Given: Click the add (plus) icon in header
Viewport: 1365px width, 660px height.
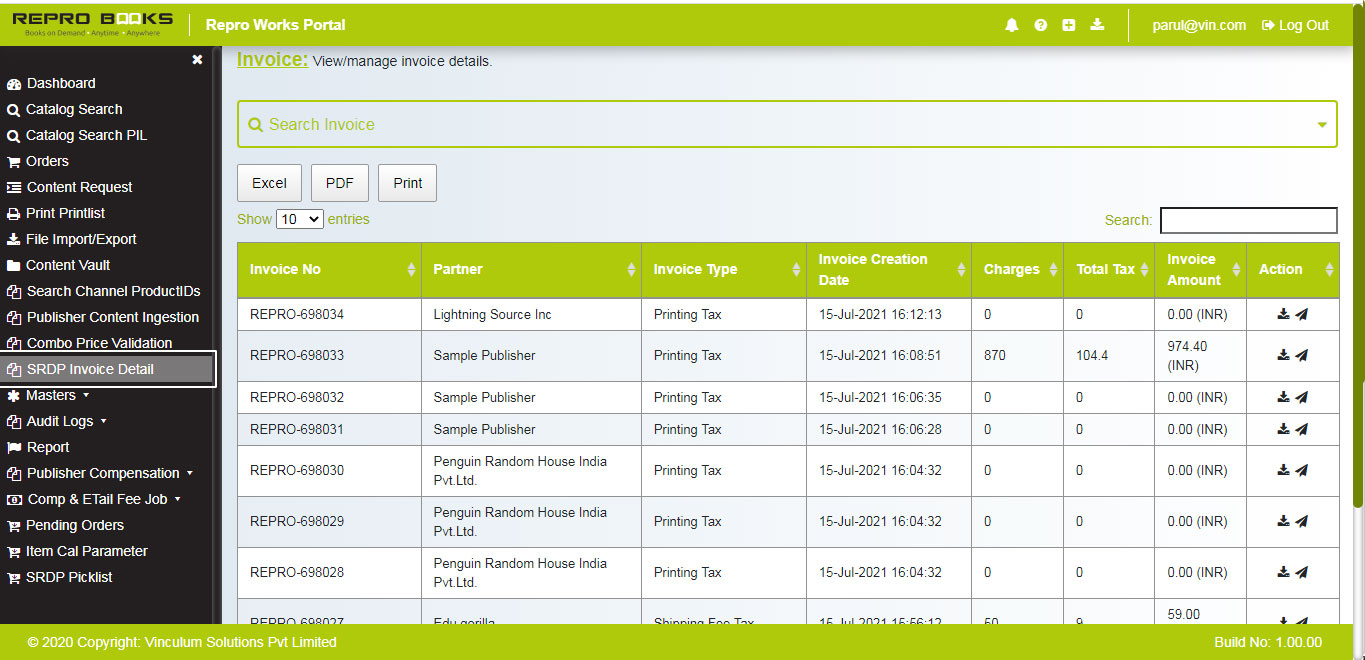Looking at the screenshot, I should pos(1068,25).
